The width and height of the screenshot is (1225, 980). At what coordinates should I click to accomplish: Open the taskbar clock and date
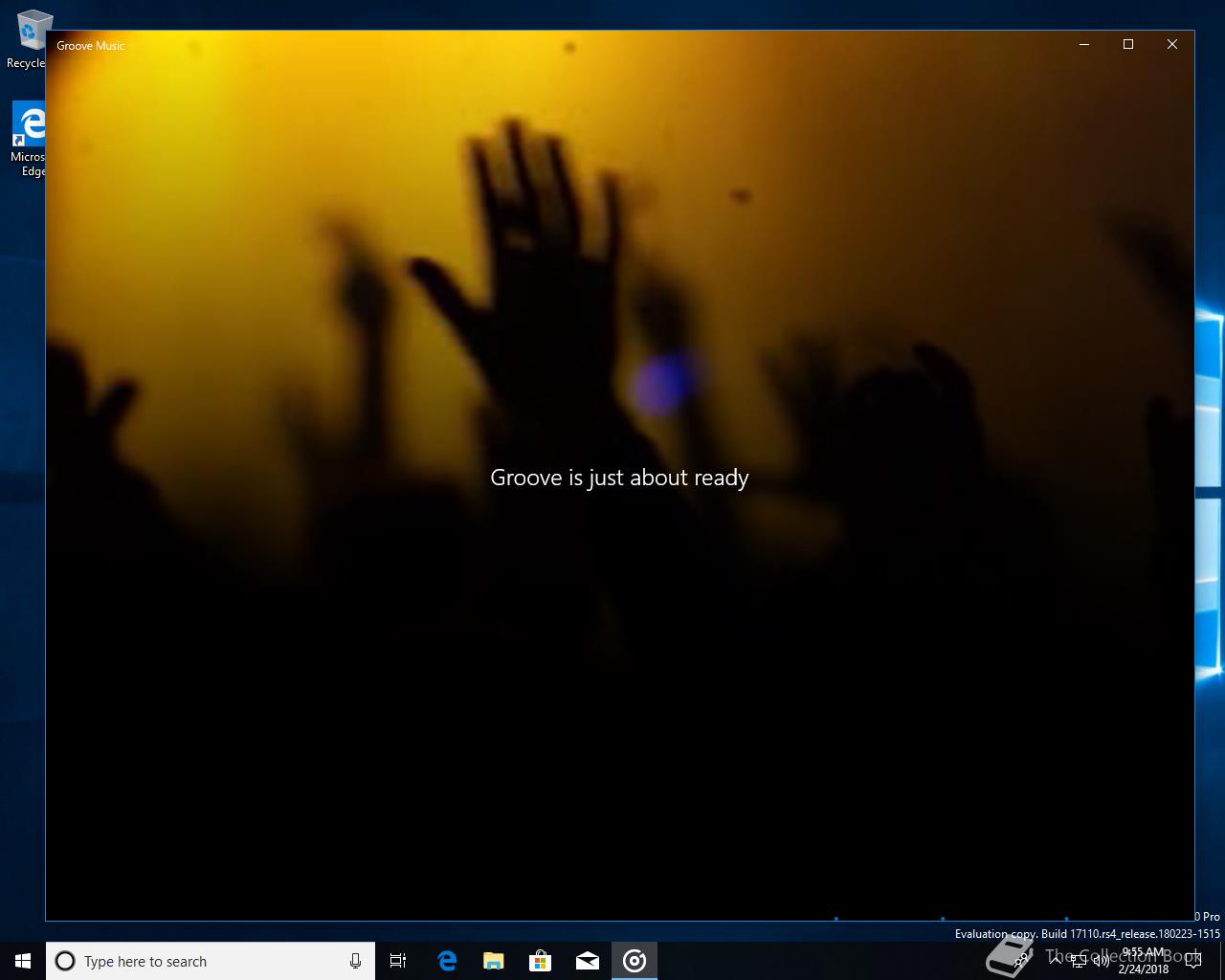point(1144,961)
